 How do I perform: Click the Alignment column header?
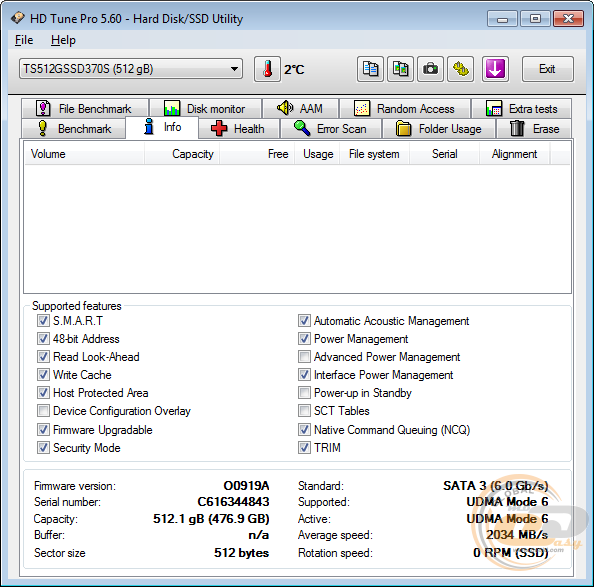tap(514, 154)
